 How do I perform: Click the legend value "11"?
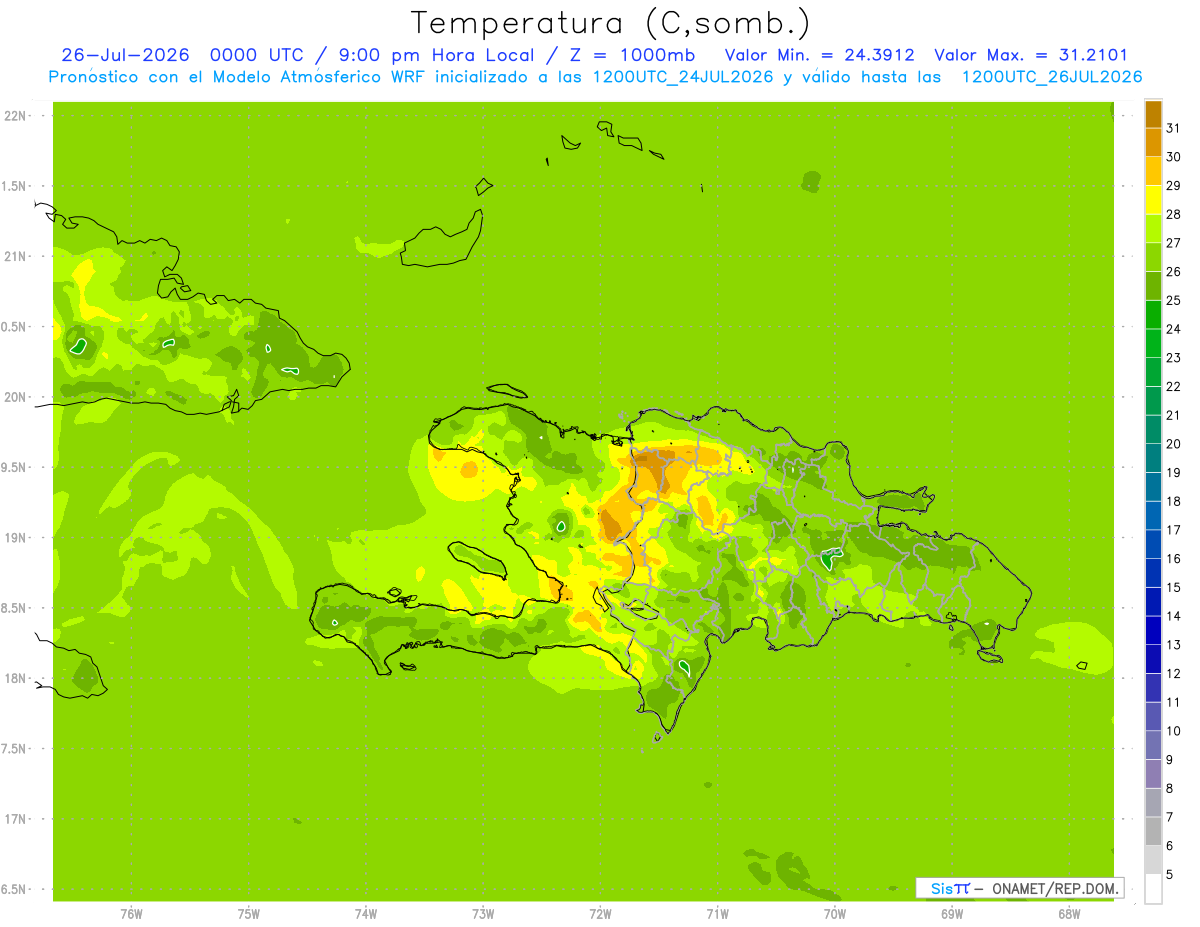click(1173, 702)
